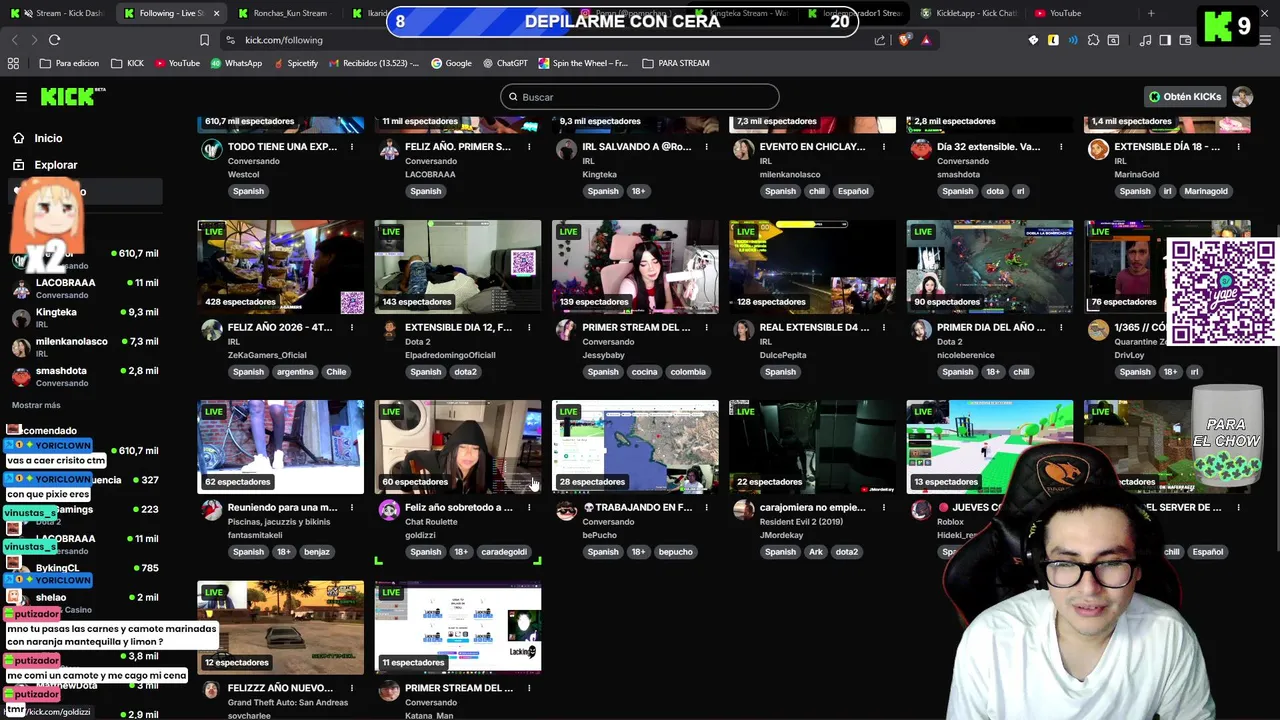Click the Obtén KICKs button

point(1185,97)
